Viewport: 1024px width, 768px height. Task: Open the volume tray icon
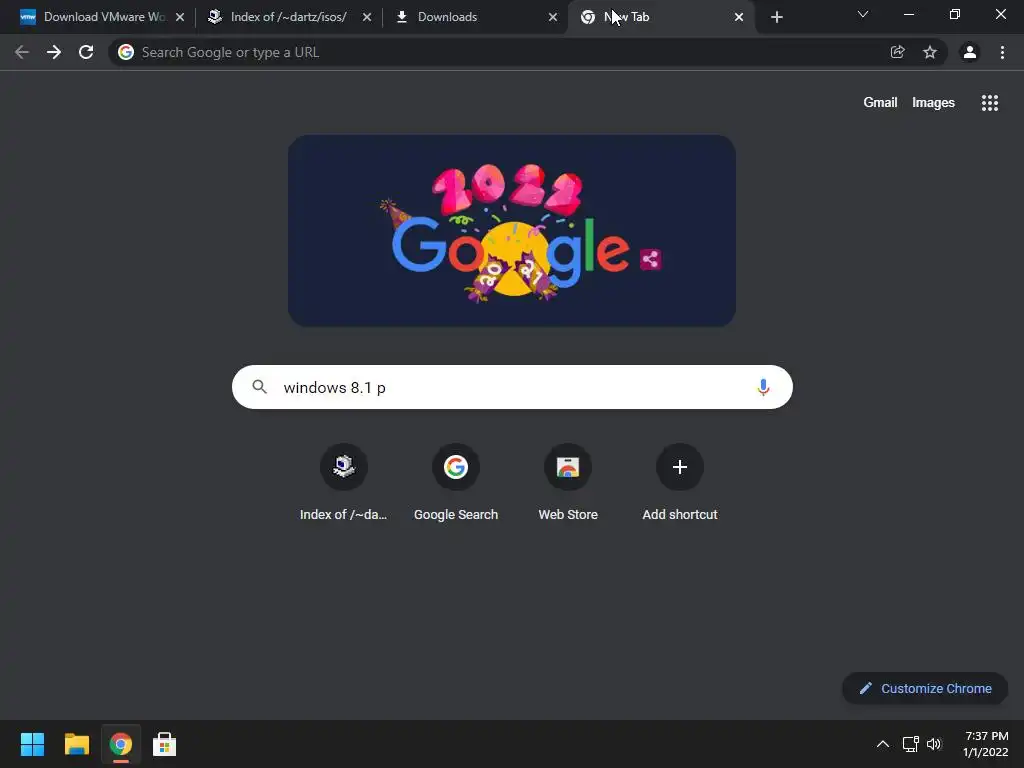(x=934, y=744)
